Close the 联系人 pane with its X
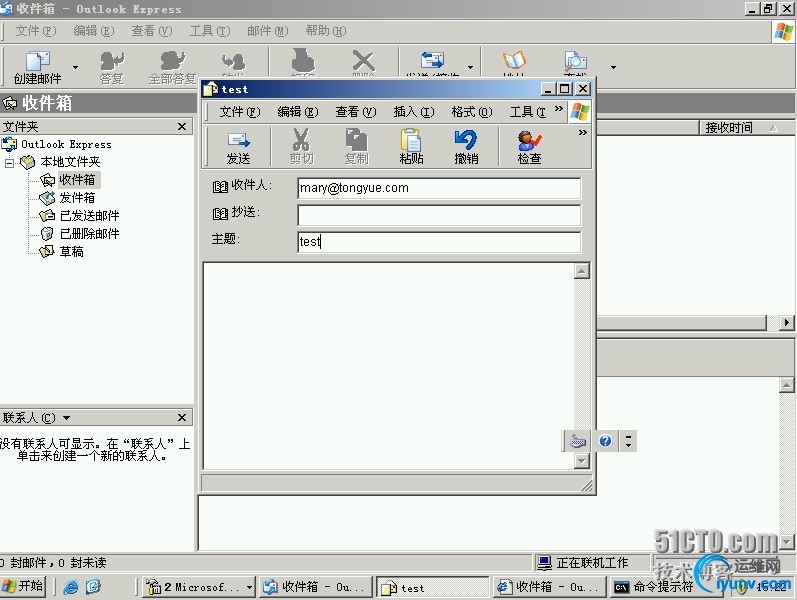The height and width of the screenshot is (600, 797). [182, 417]
